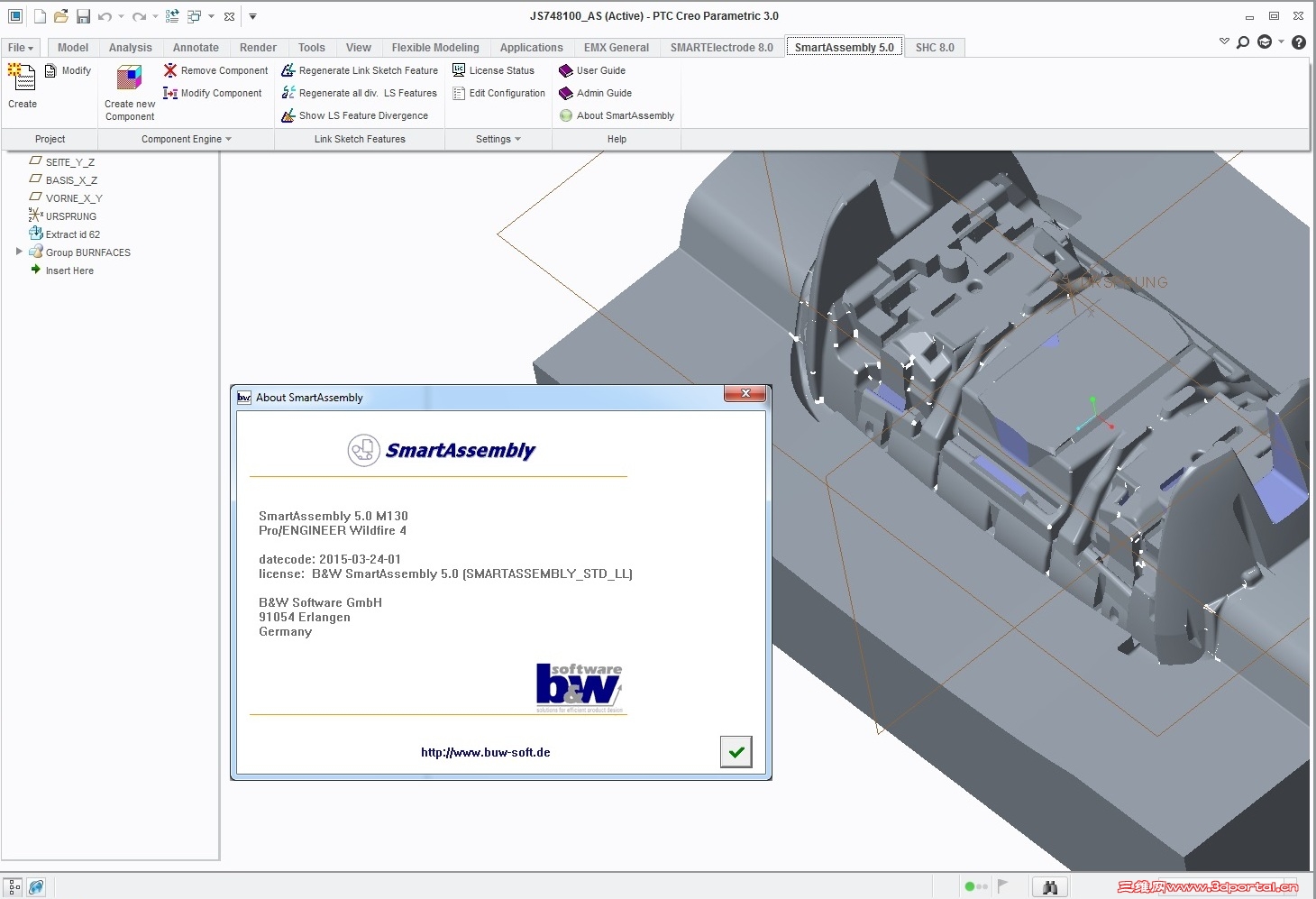Open the Settings dropdown in the ribbon

(497, 139)
